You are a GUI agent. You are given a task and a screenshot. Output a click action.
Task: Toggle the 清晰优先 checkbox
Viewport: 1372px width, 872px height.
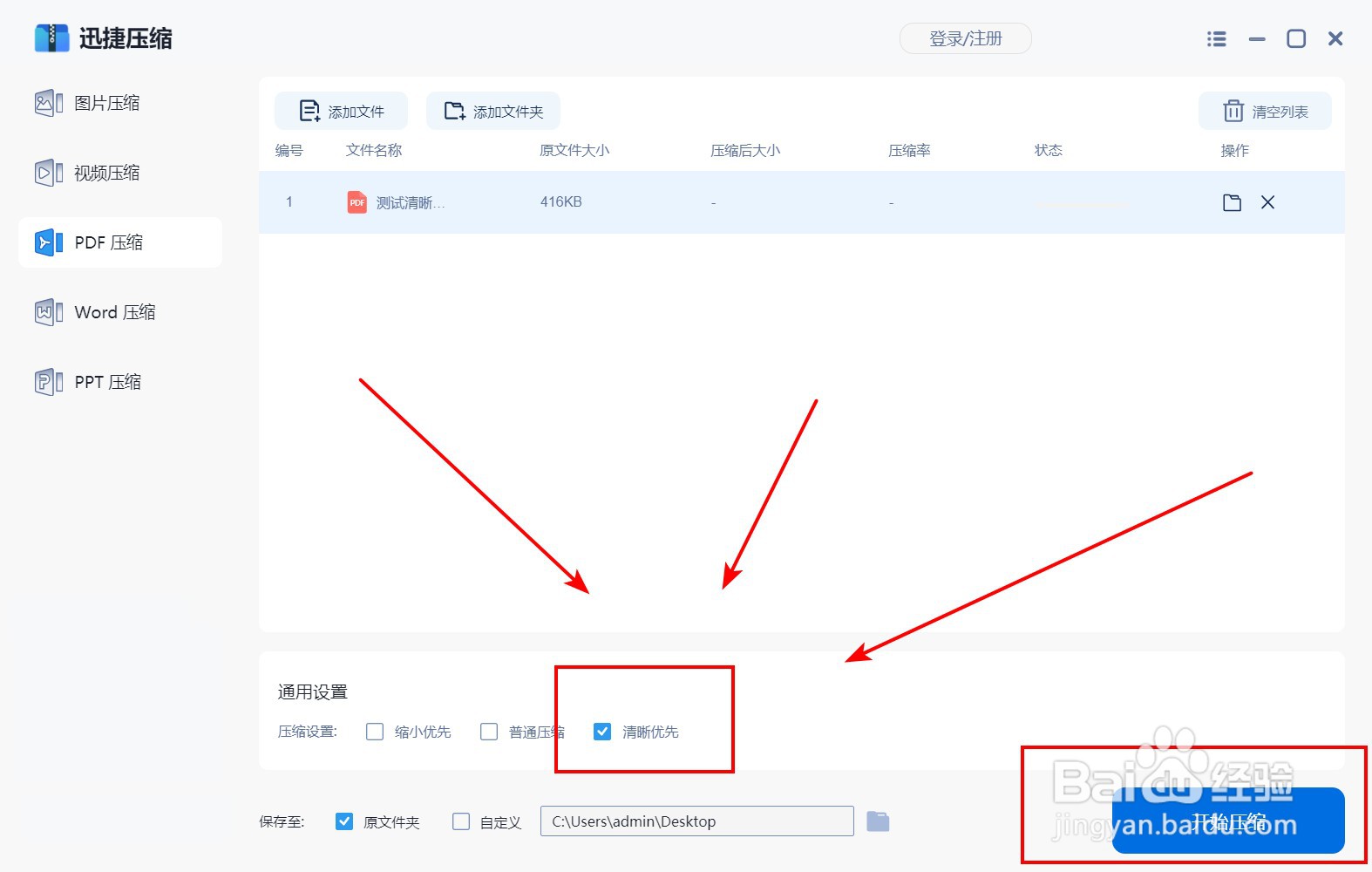602,732
